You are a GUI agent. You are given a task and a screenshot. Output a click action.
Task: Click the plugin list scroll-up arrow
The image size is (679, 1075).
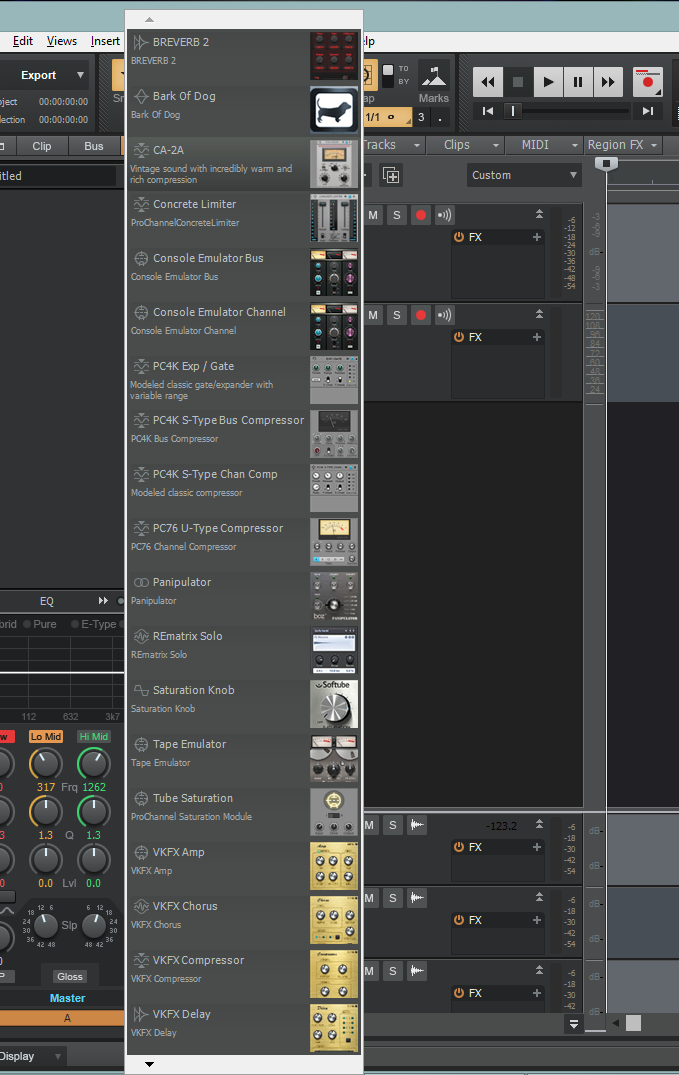tap(150, 20)
